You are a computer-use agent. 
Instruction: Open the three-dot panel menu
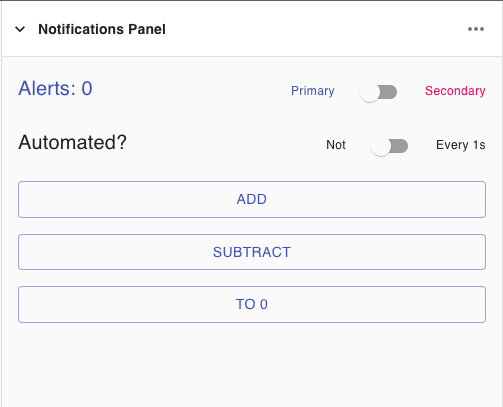476,29
